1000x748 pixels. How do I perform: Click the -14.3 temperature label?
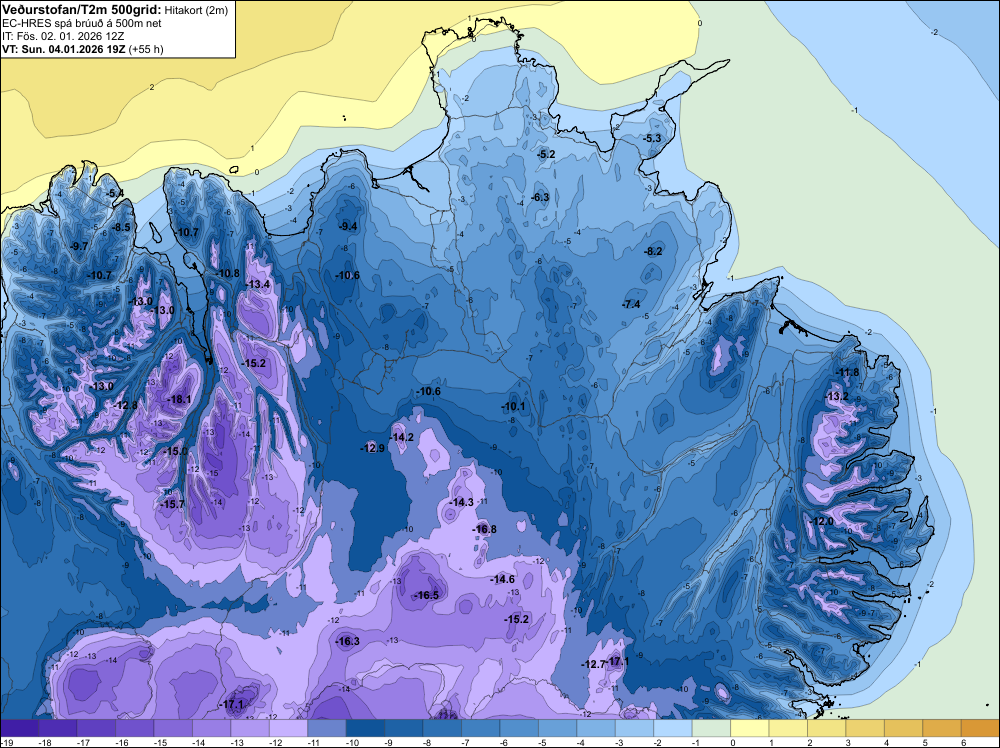[x=462, y=502]
